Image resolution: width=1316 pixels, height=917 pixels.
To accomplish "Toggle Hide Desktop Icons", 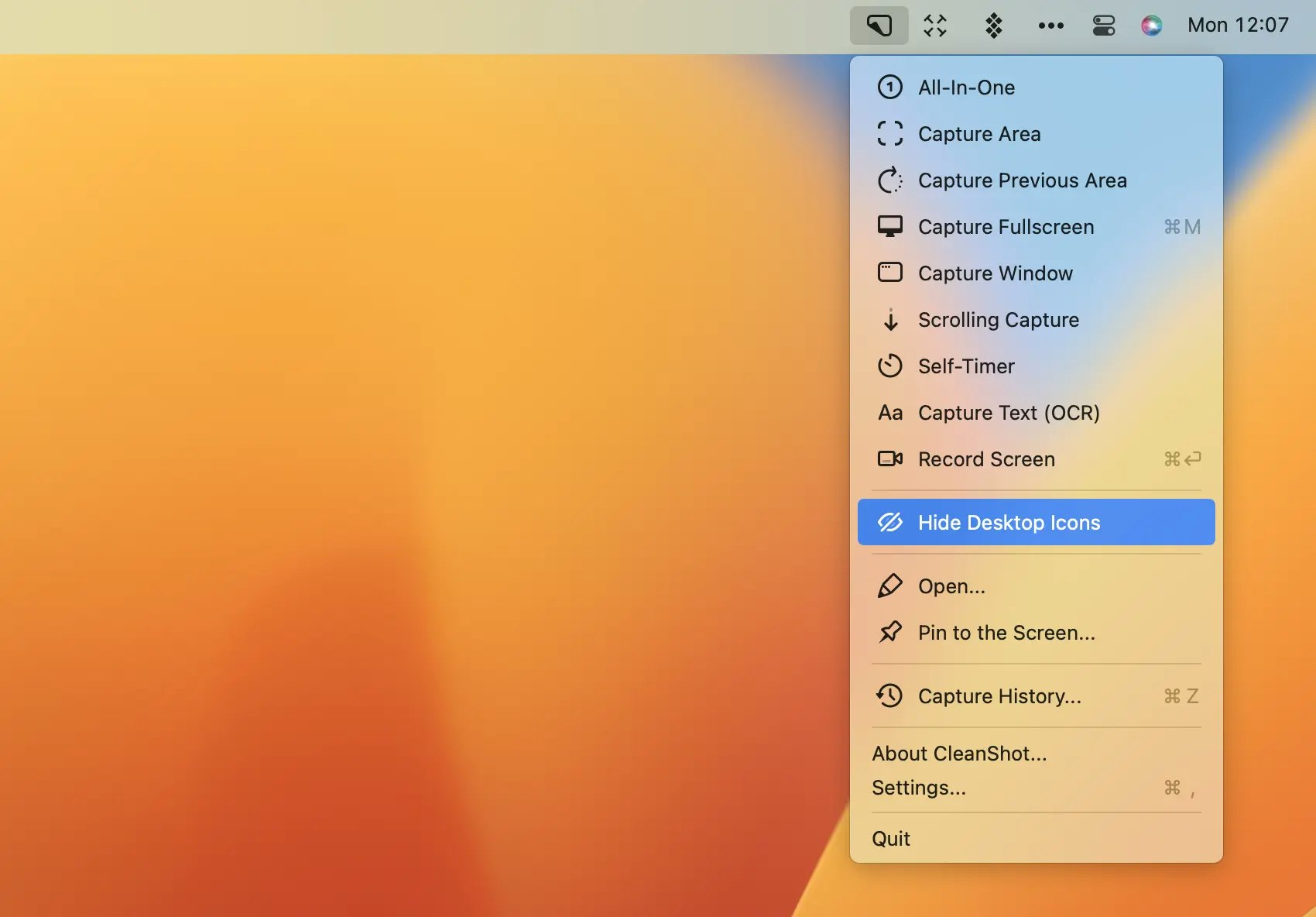I will 1037,522.
